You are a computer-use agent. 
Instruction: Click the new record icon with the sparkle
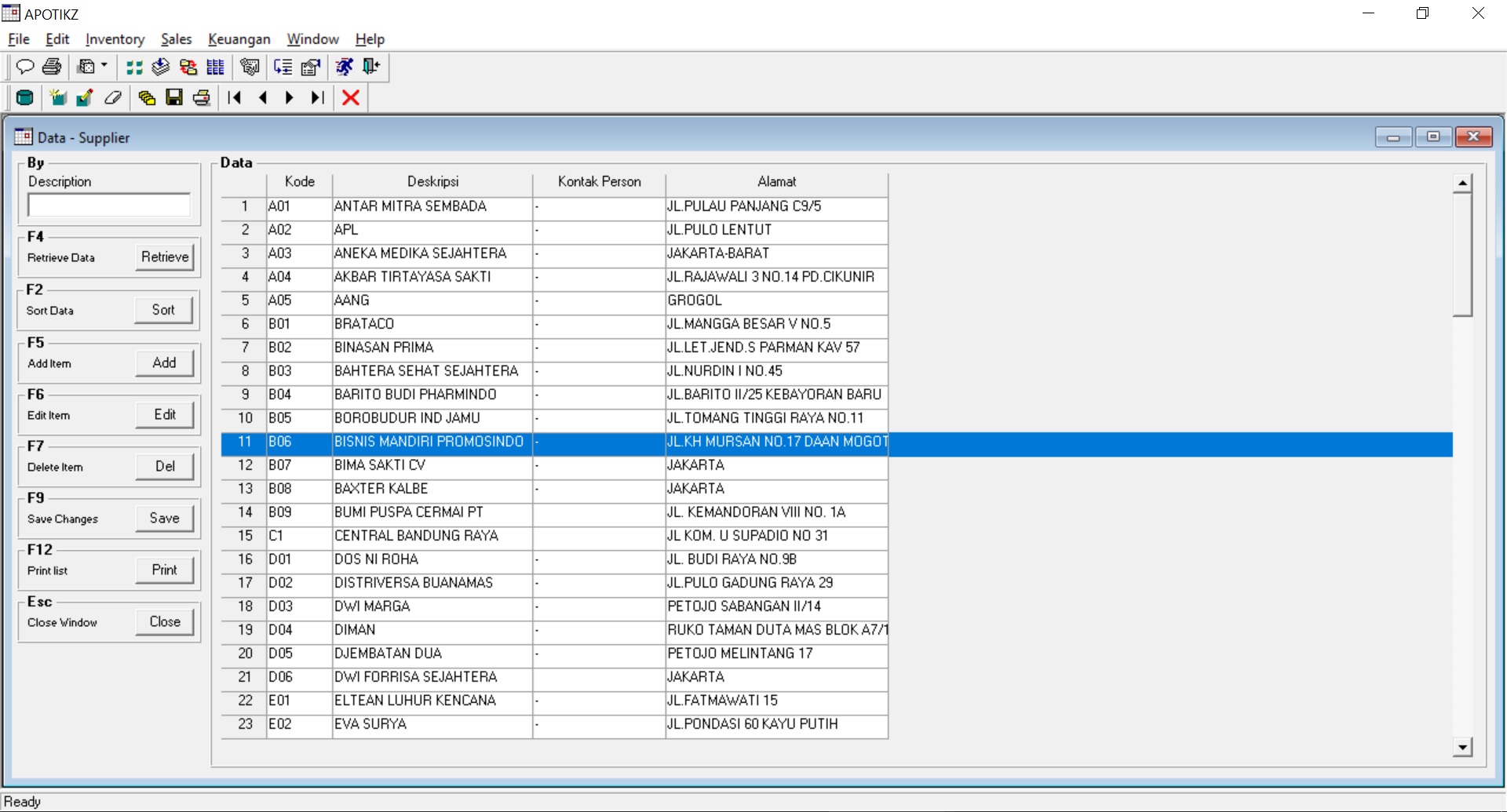coord(57,97)
